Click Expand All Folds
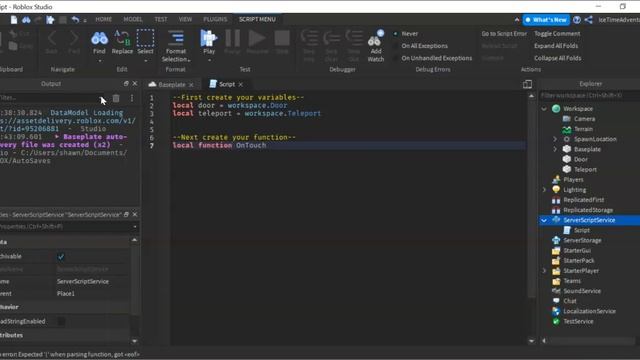 click(x=556, y=46)
